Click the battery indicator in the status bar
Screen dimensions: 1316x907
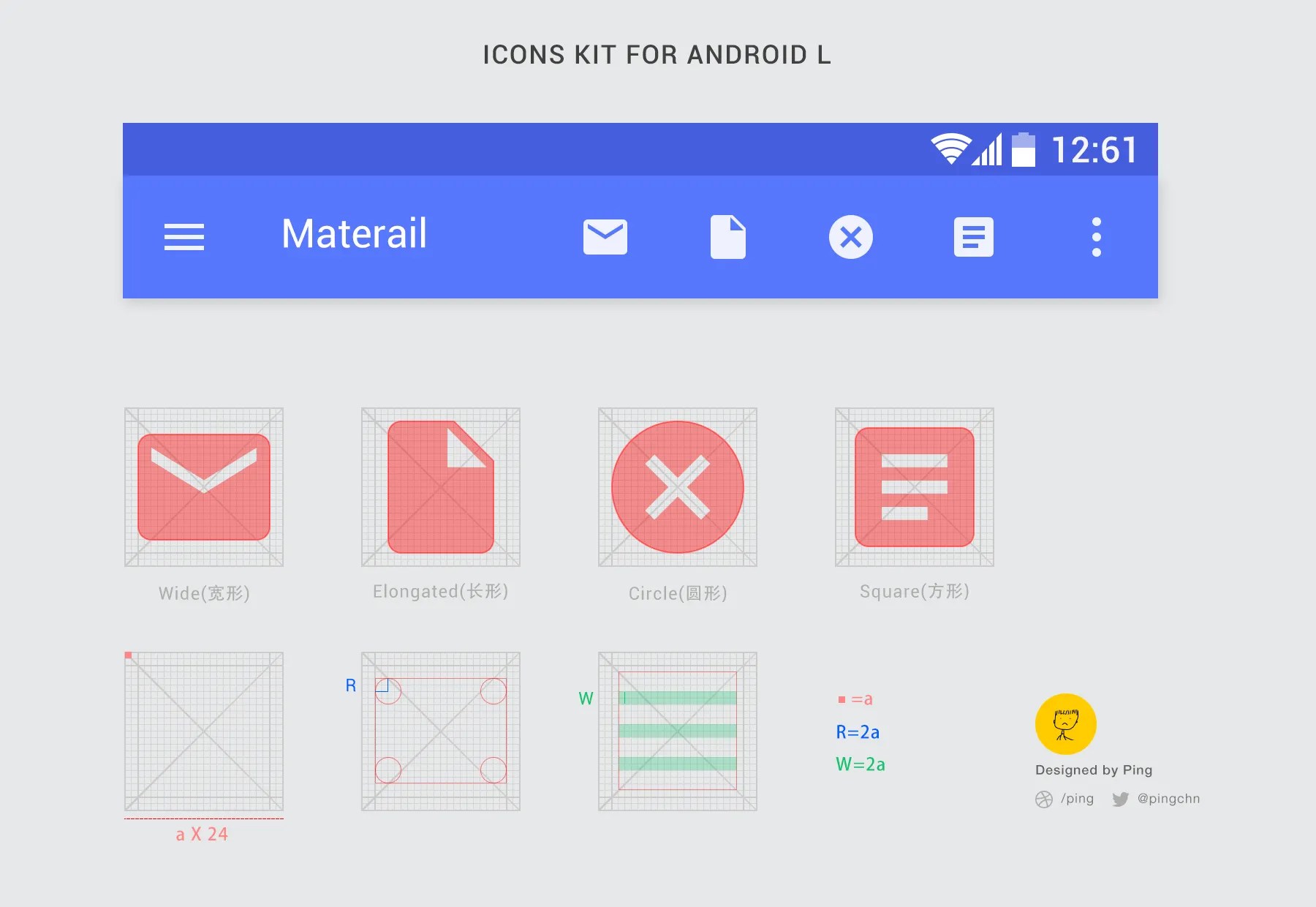[x=1025, y=148]
